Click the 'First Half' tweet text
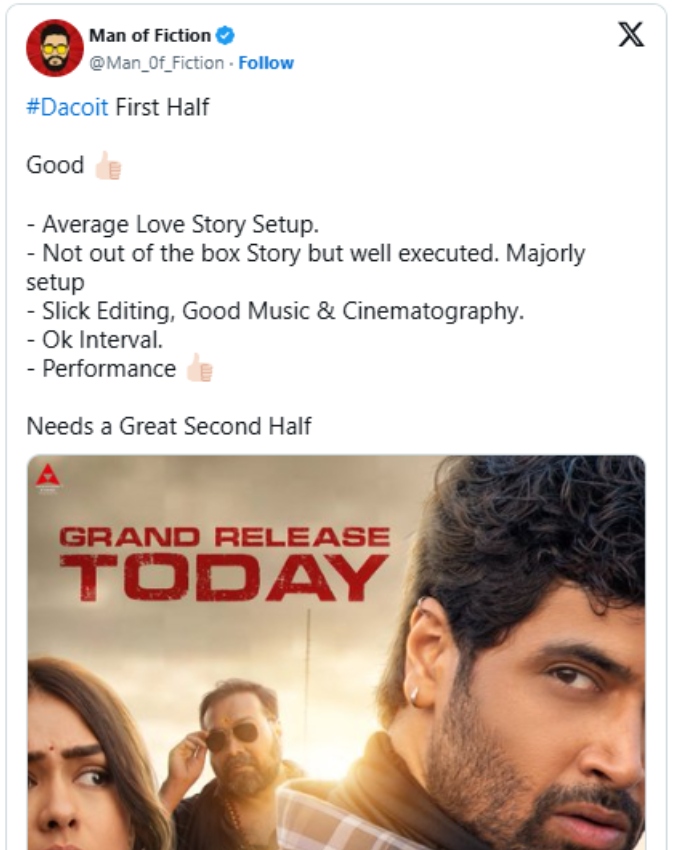Viewport: 675px width, 850px height. (x=162, y=108)
